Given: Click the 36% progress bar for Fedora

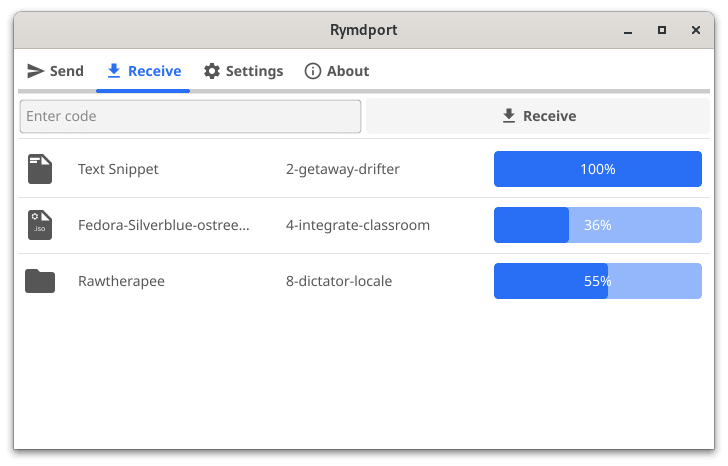Looking at the screenshot, I should 597,225.
